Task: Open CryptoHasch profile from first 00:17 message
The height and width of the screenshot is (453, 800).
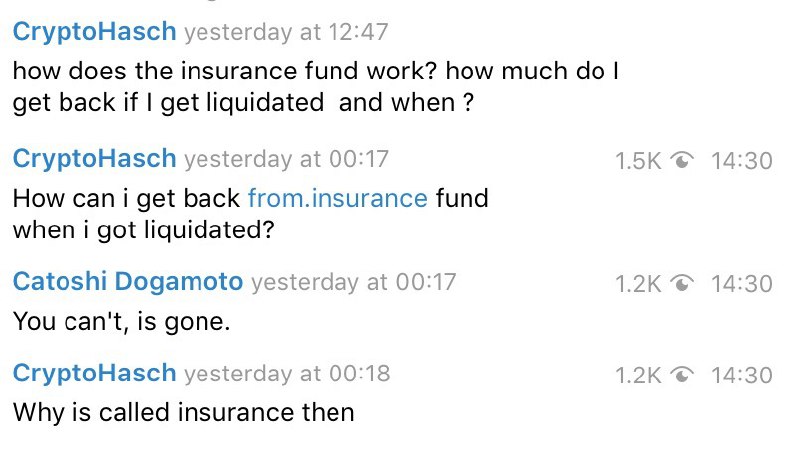Action: 94,159
